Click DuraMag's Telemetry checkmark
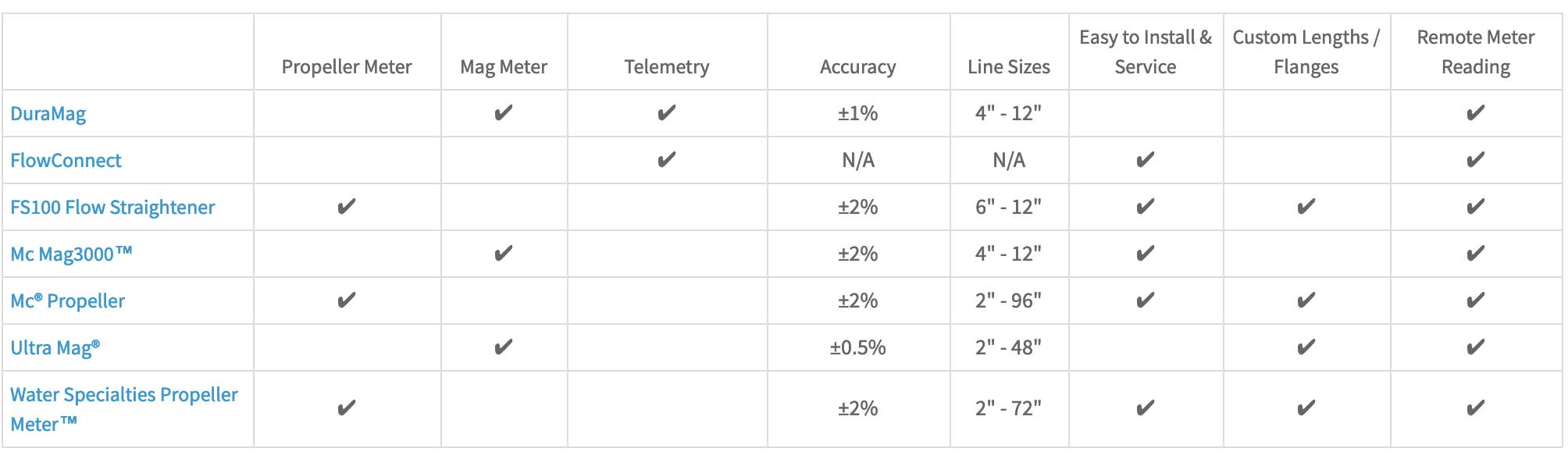 [x=667, y=113]
